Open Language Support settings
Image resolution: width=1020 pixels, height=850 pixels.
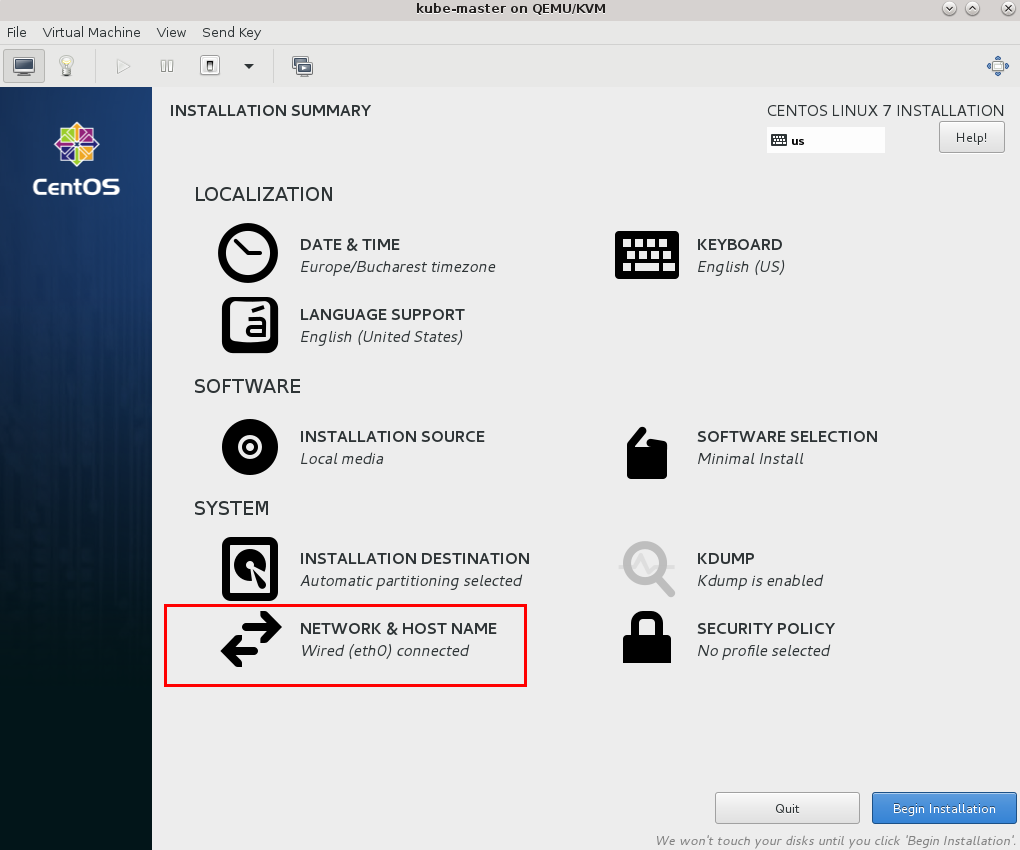point(381,325)
